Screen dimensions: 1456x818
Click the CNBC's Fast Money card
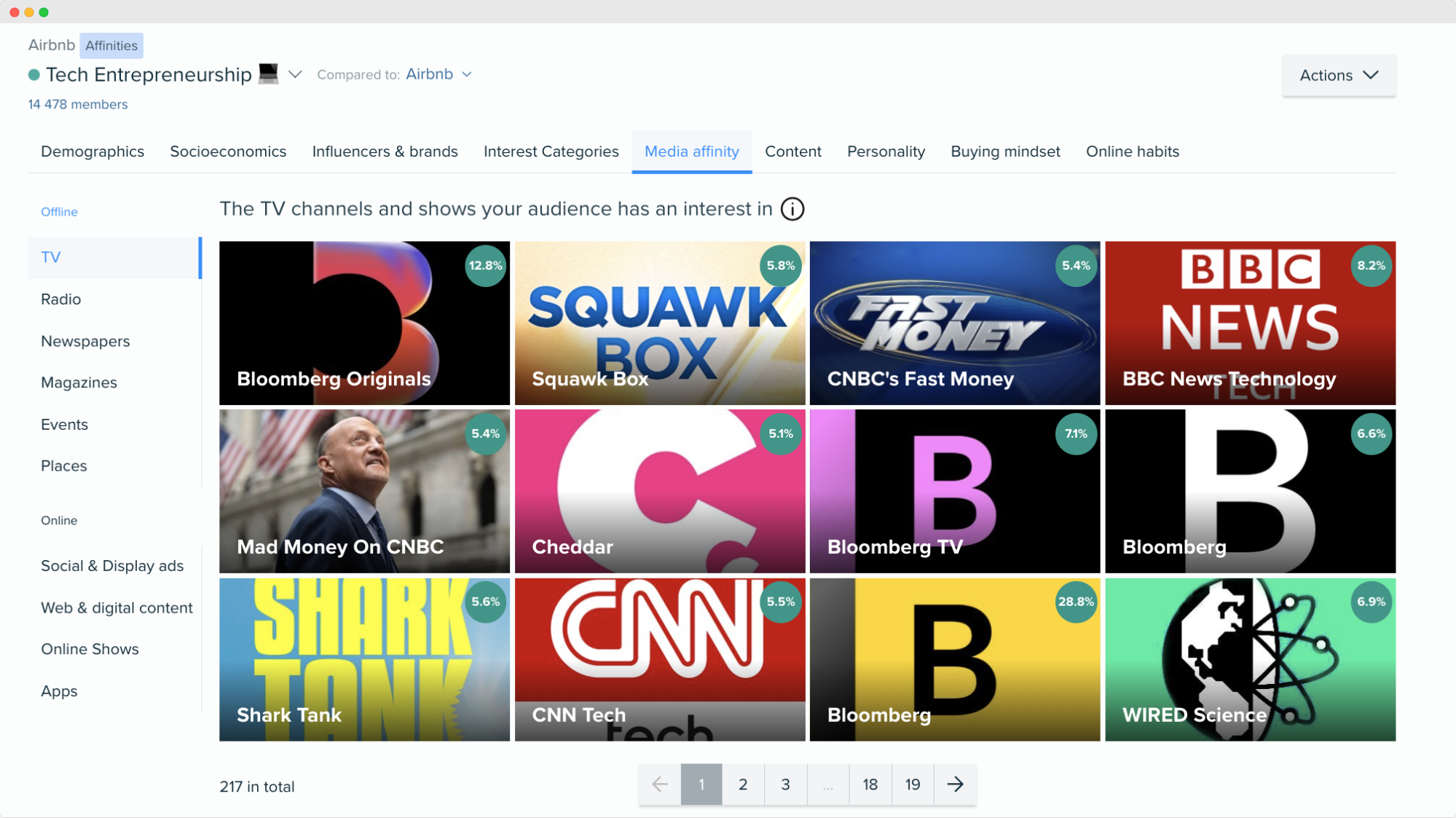[955, 322]
